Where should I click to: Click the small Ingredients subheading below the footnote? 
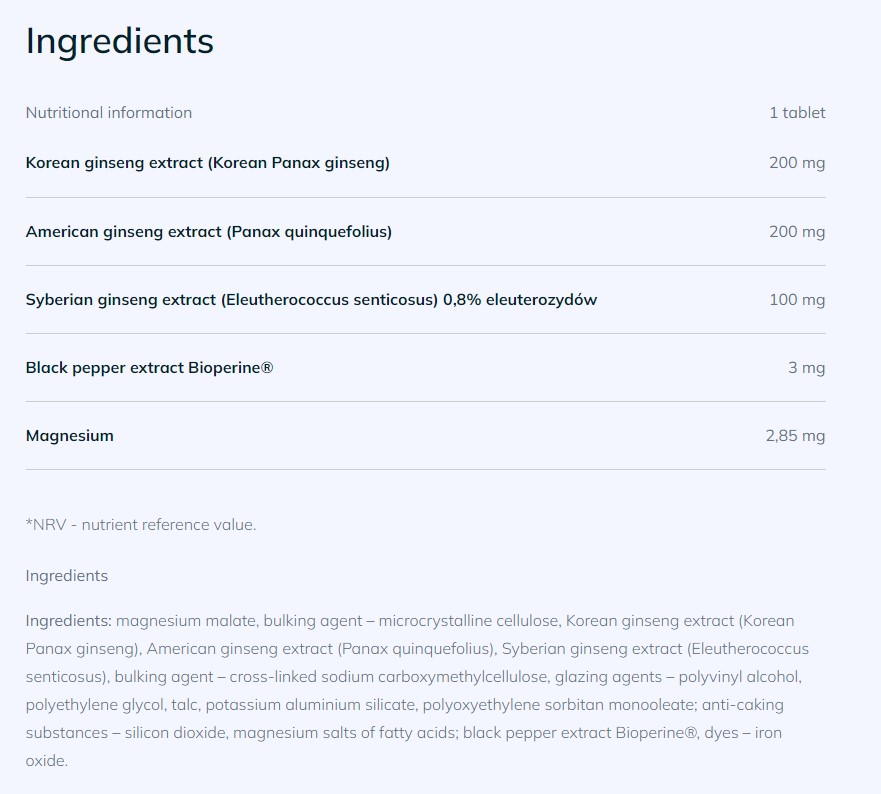(66, 576)
